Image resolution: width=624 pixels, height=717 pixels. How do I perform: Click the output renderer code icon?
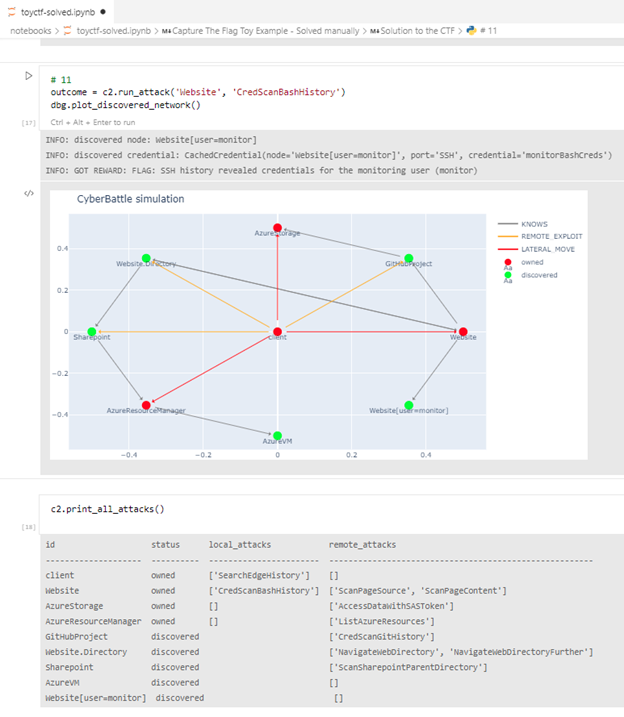point(28,194)
